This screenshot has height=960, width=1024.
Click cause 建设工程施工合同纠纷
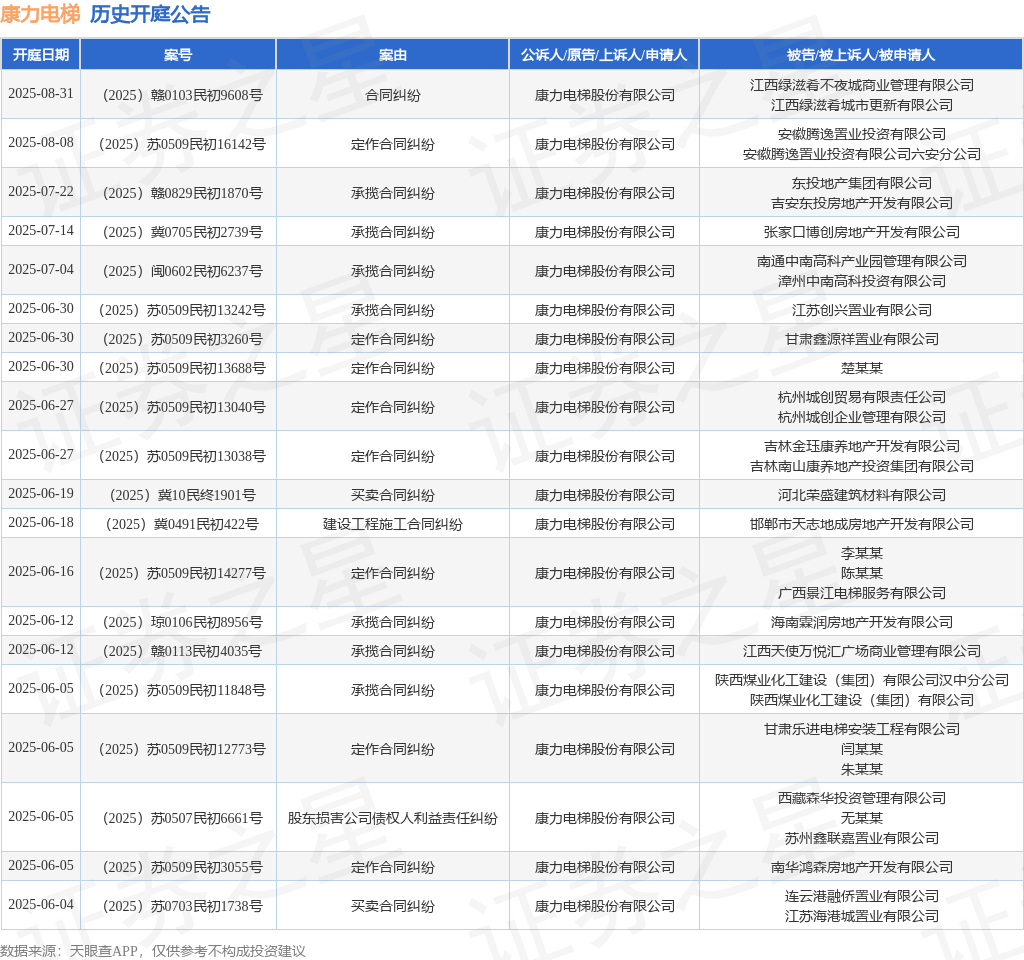tap(392, 524)
